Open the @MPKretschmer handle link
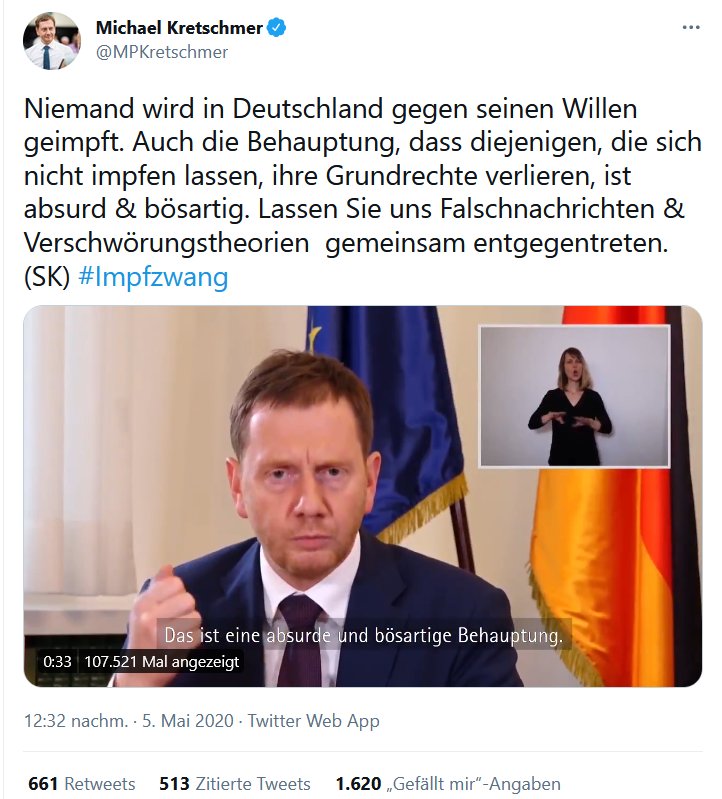 162,52
